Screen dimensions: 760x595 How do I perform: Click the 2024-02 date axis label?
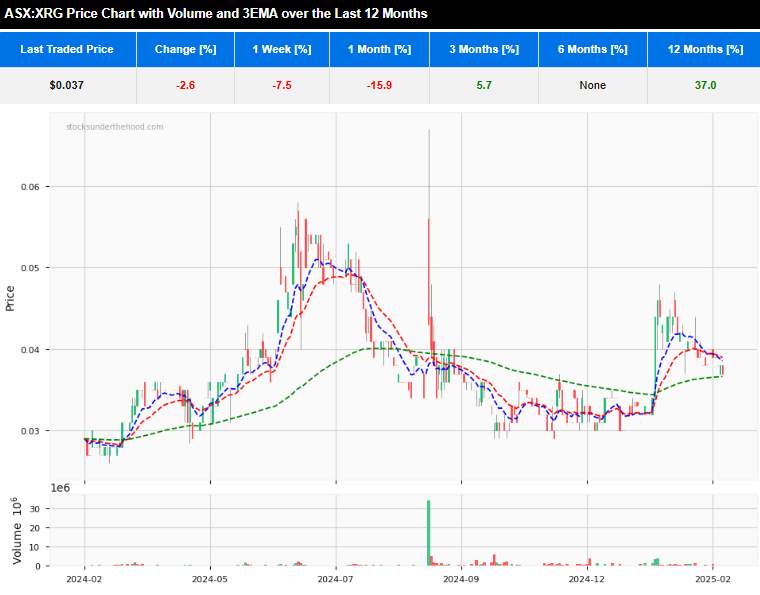pos(84,579)
